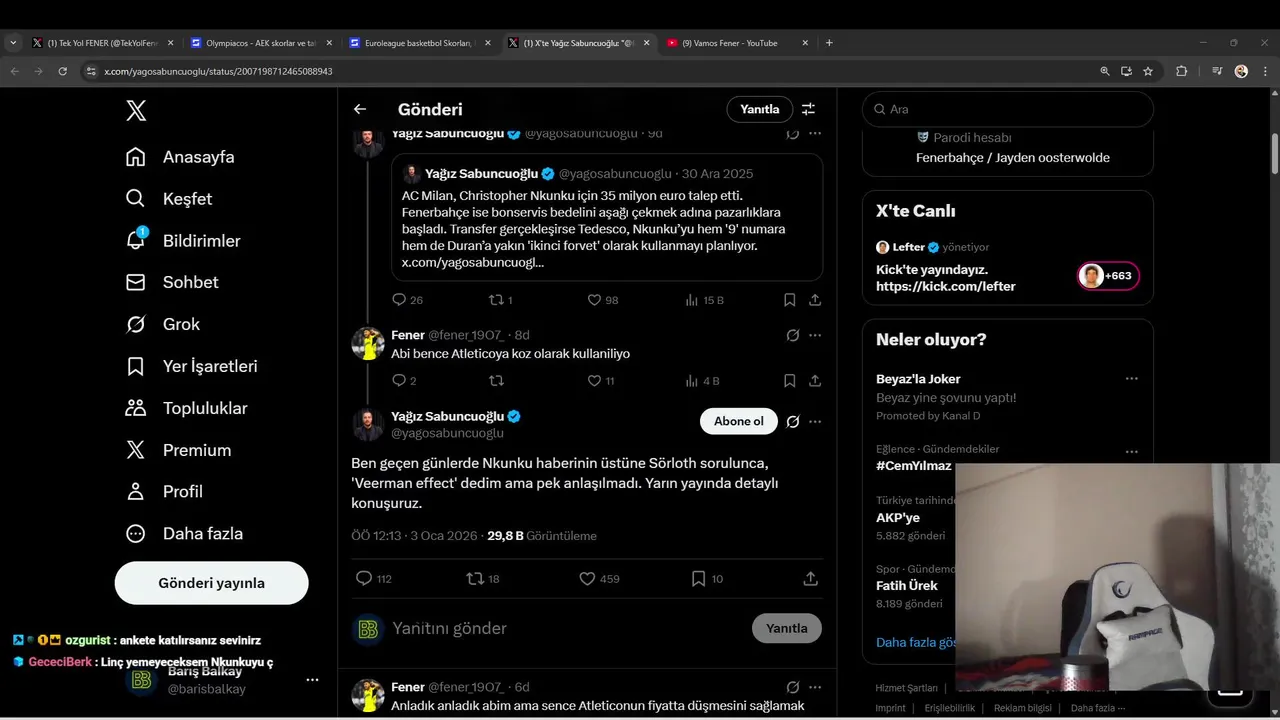
Task: Open more options for Beyaz'la Joker trend
Action: point(1131,379)
